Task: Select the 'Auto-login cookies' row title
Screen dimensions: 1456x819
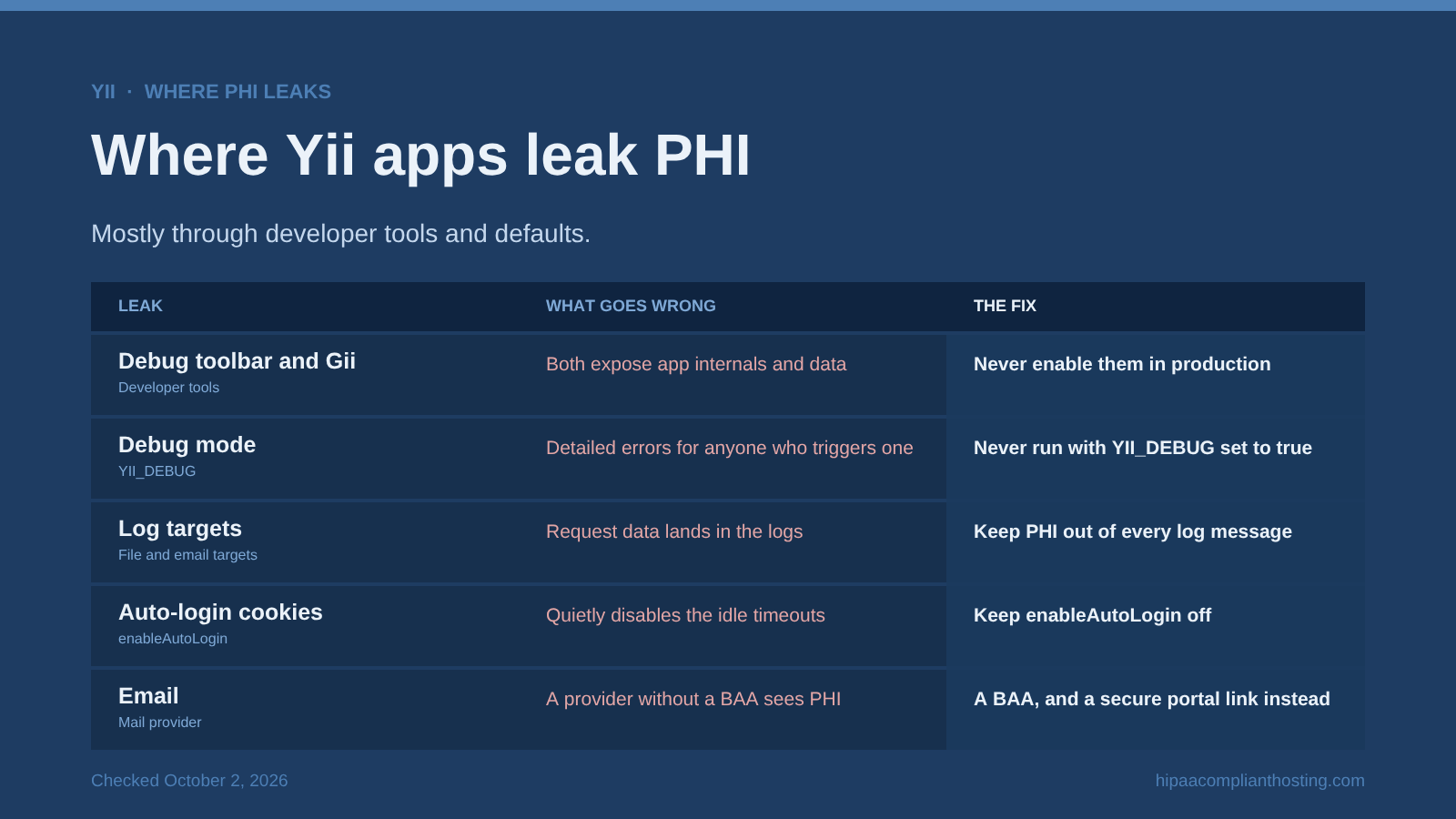Action: point(220,612)
